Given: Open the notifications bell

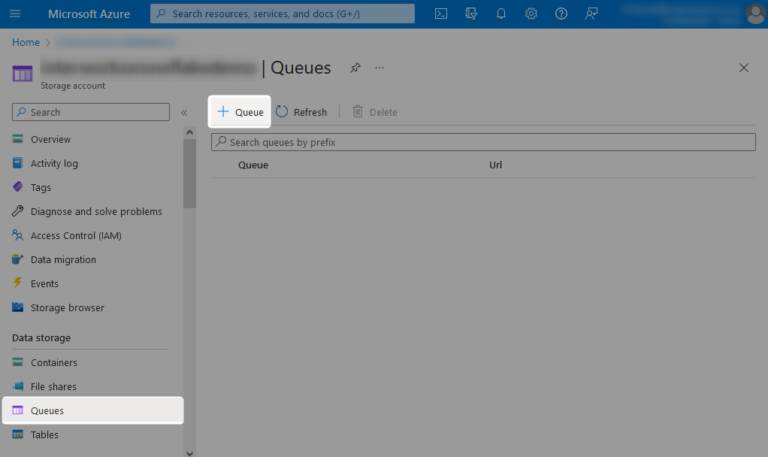Looking at the screenshot, I should point(501,14).
